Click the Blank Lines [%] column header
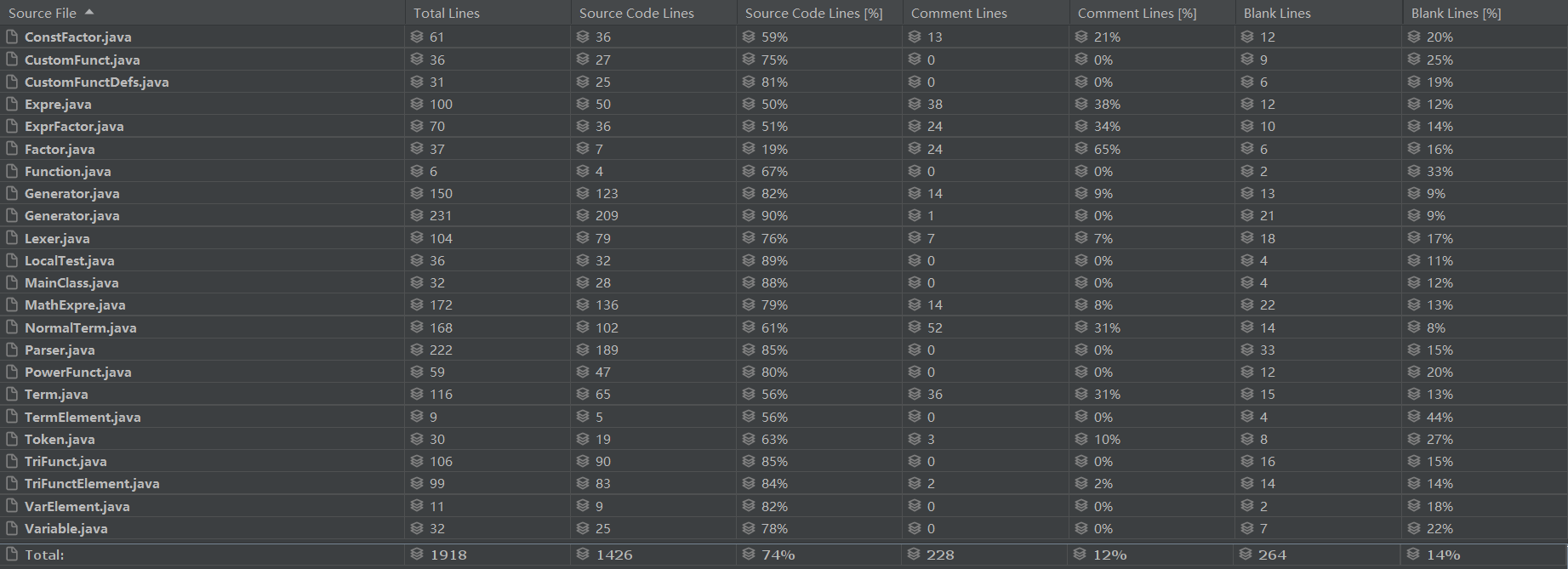1568x569 pixels. click(1456, 13)
